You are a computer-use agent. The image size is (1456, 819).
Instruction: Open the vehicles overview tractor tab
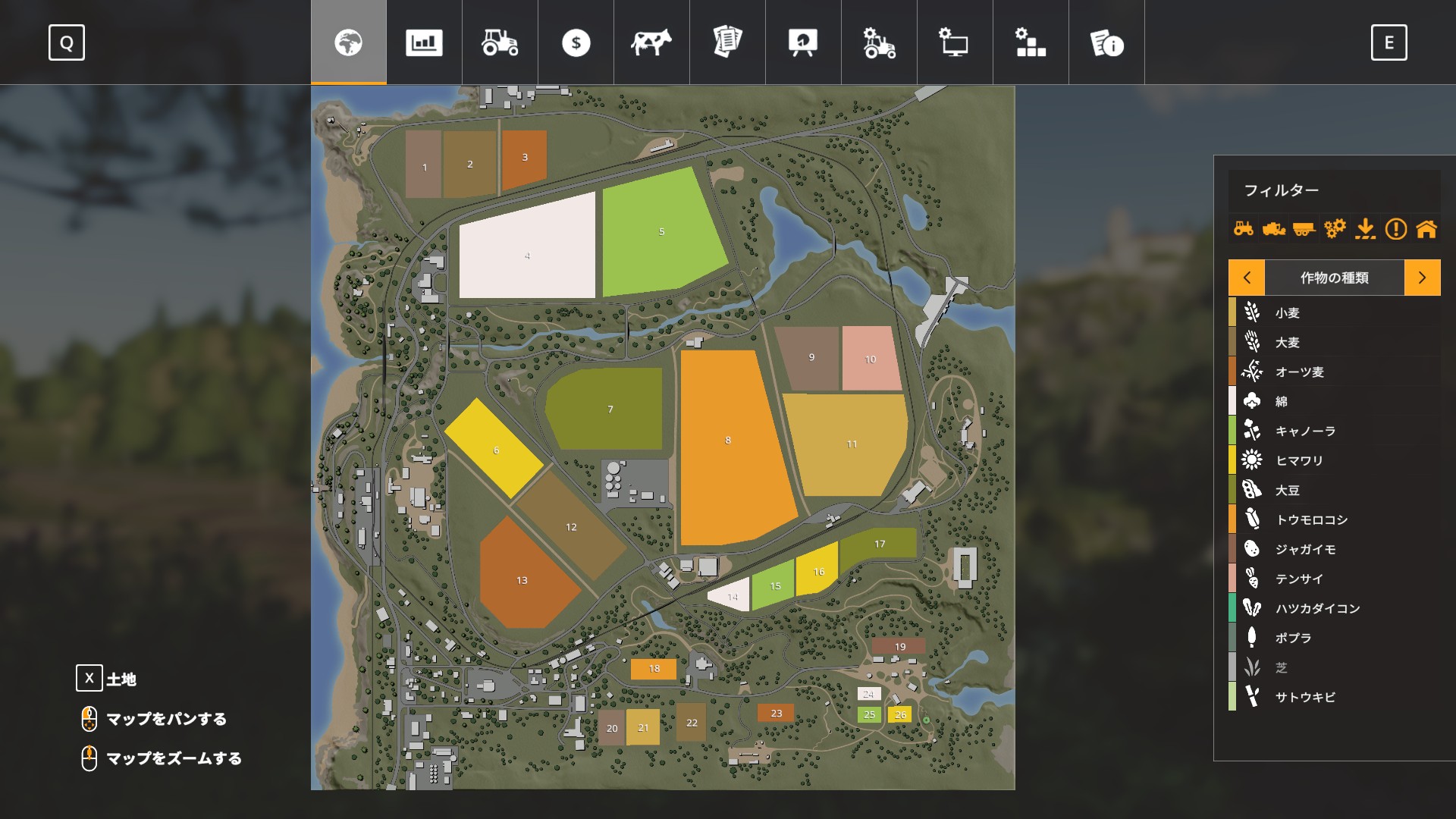click(500, 42)
